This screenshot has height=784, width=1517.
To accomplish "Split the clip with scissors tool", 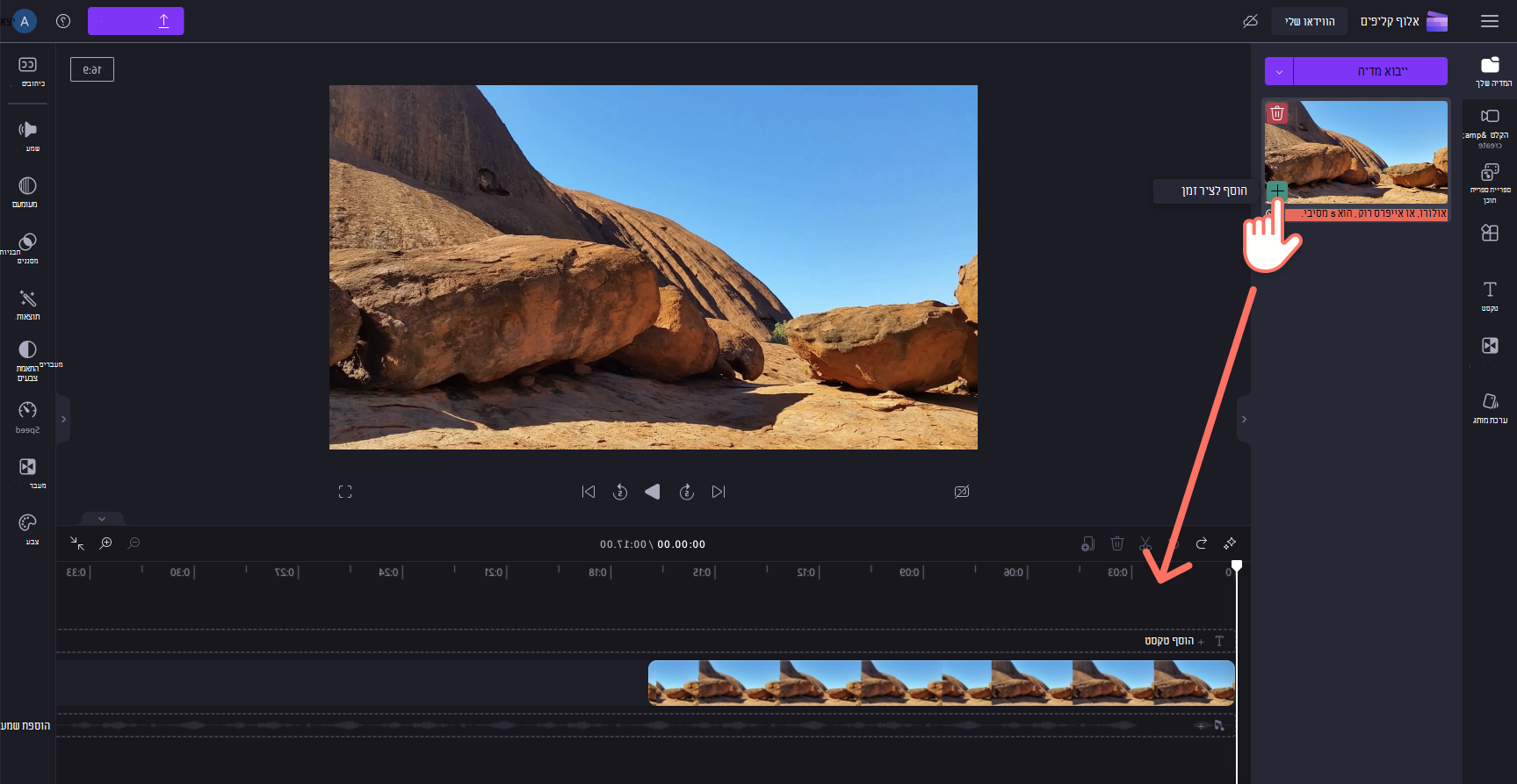I will (1145, 543).
